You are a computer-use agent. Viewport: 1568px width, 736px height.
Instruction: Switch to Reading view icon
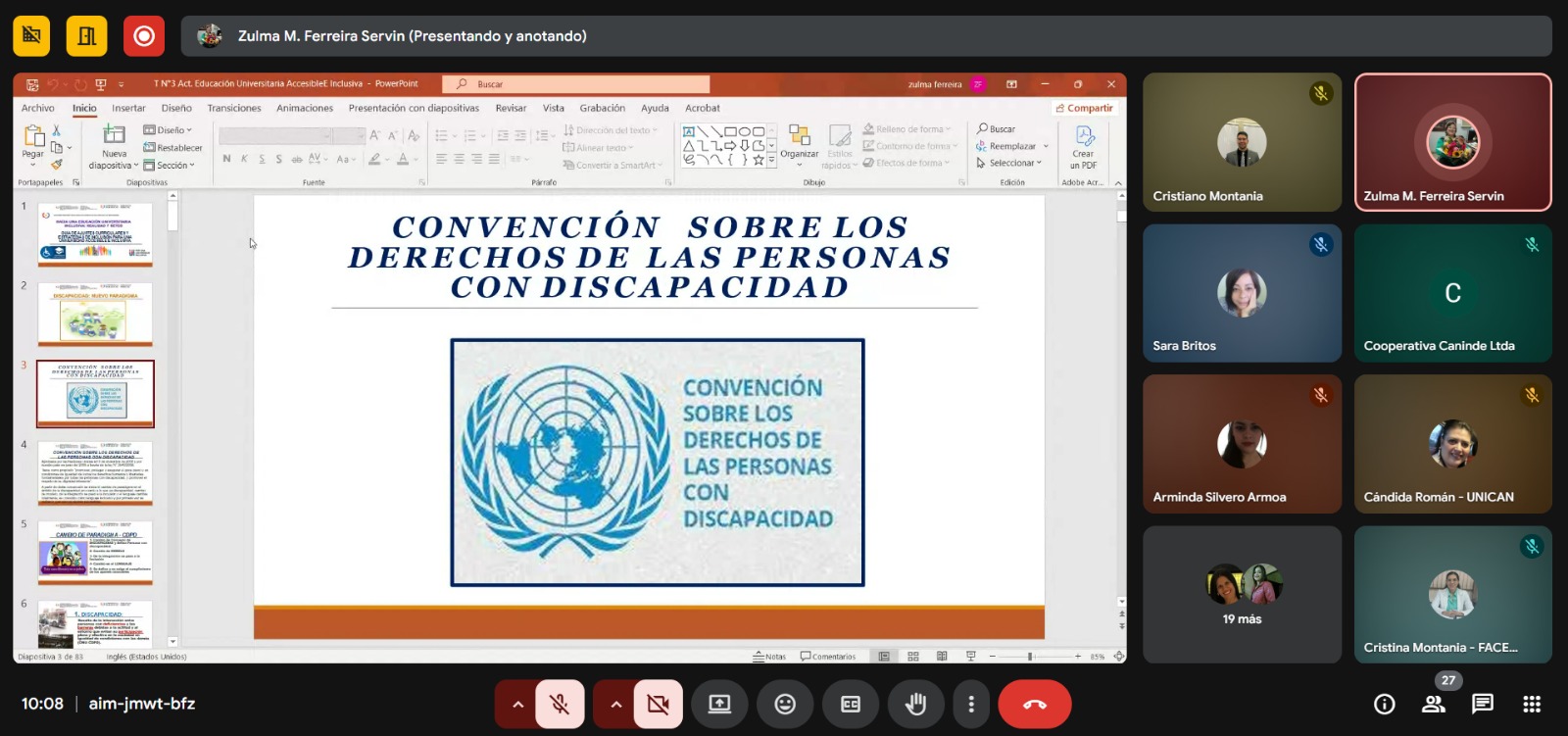(x=942, y=657)
